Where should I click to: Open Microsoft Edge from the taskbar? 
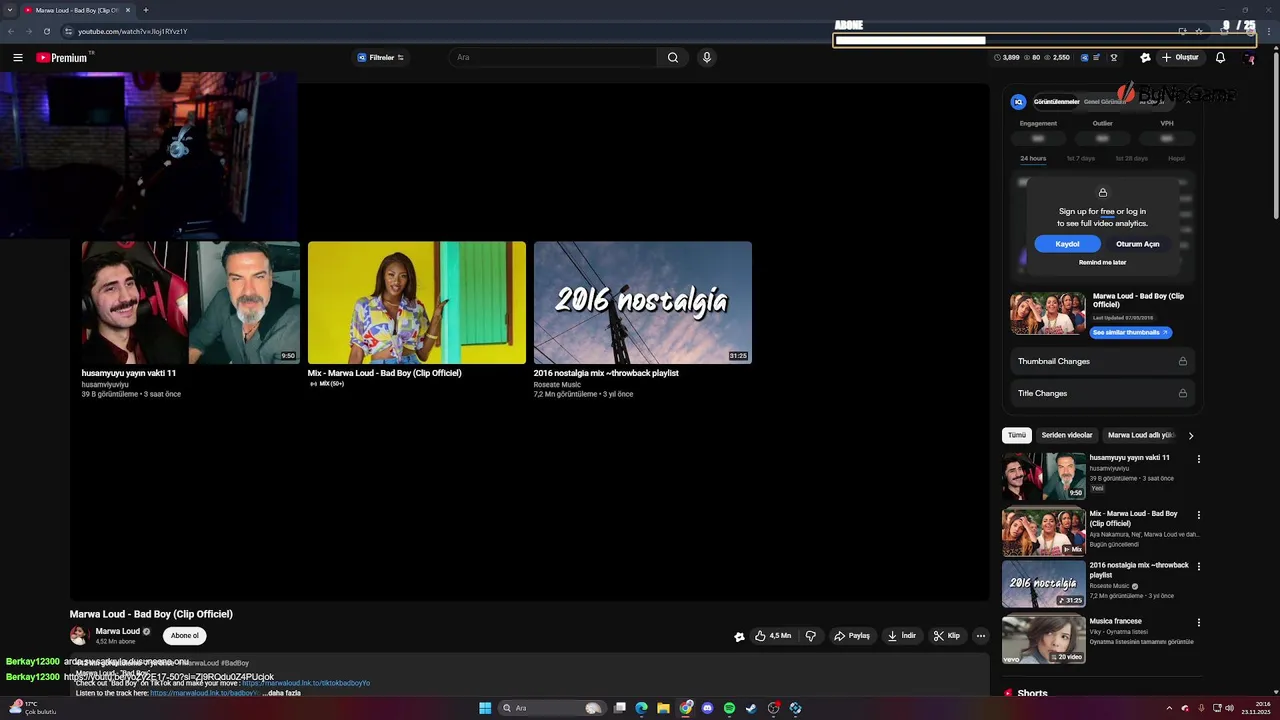(641, 708)
